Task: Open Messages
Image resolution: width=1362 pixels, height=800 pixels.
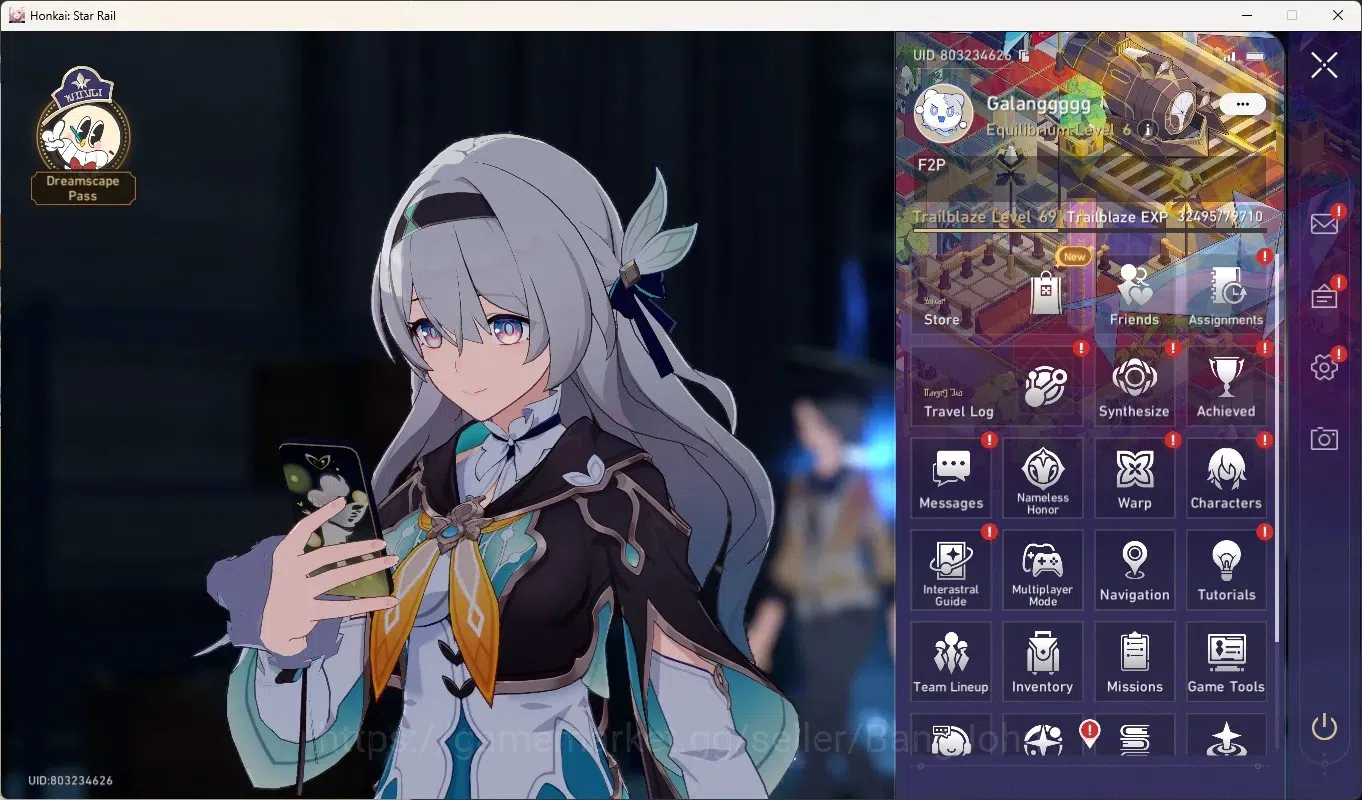Action: (951, 478)
